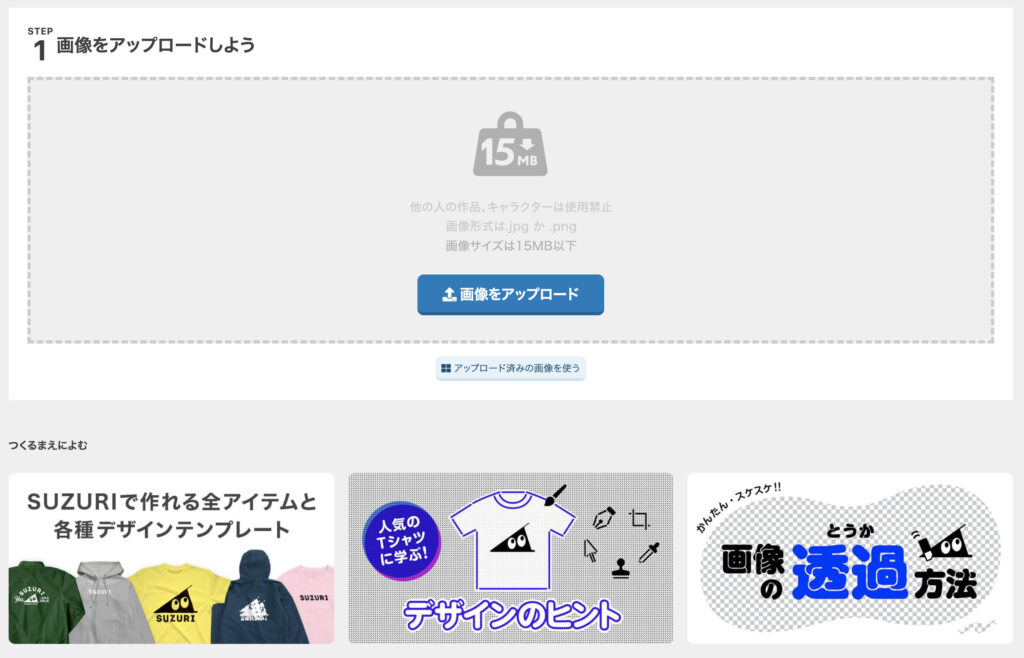Open the SUZURIで作れる全アイテム article card
Viewport: 1024px width, 658px height.
point(171,558)
